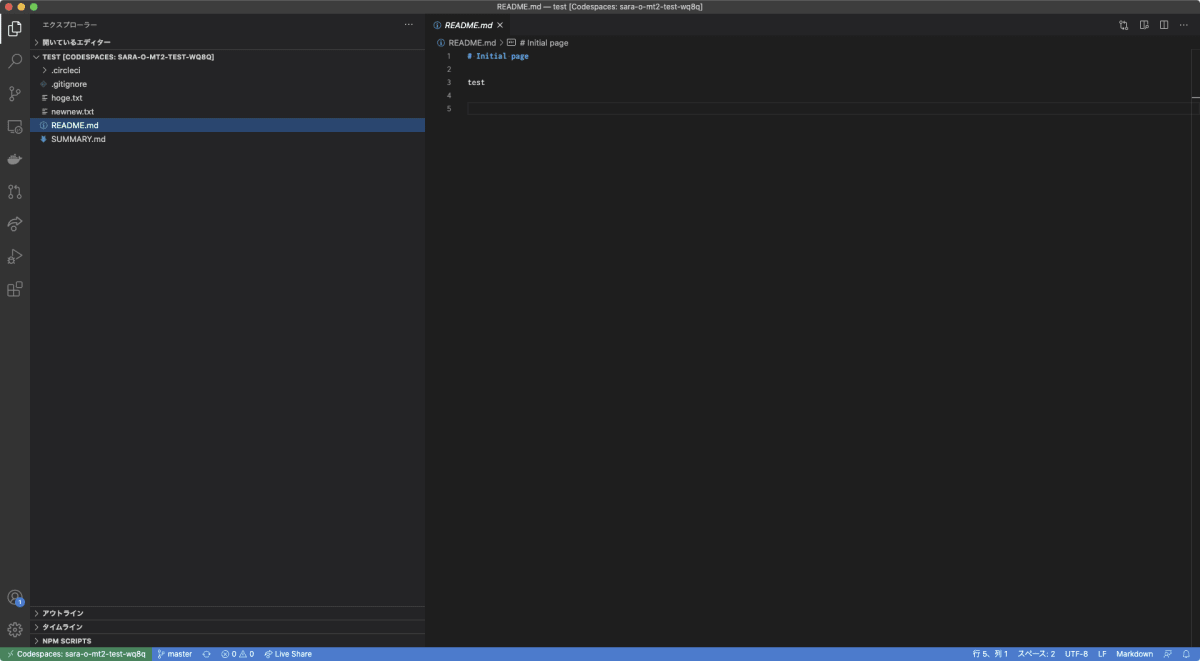Change the LF end-of-line sequence
This screenshot has height=661, width=1200.
[x=1102, y=654]
